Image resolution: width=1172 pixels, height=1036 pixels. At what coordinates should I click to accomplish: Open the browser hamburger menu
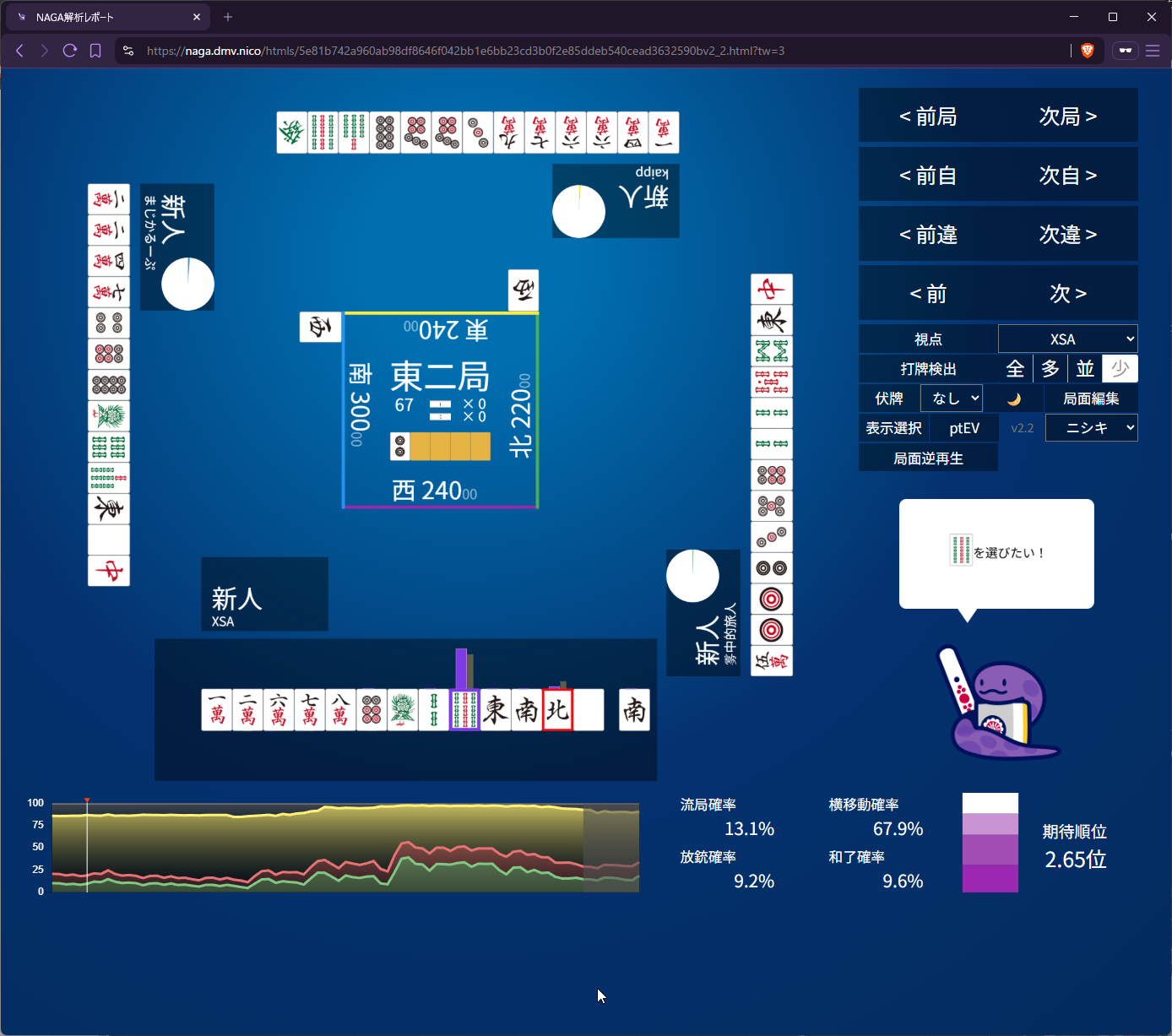[x=1153, y=51]
